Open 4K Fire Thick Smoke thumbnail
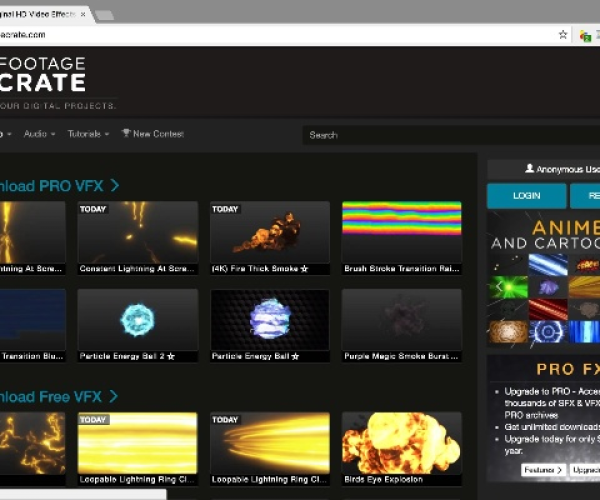Viewport: 600px width, 500px height. (270, 232)
